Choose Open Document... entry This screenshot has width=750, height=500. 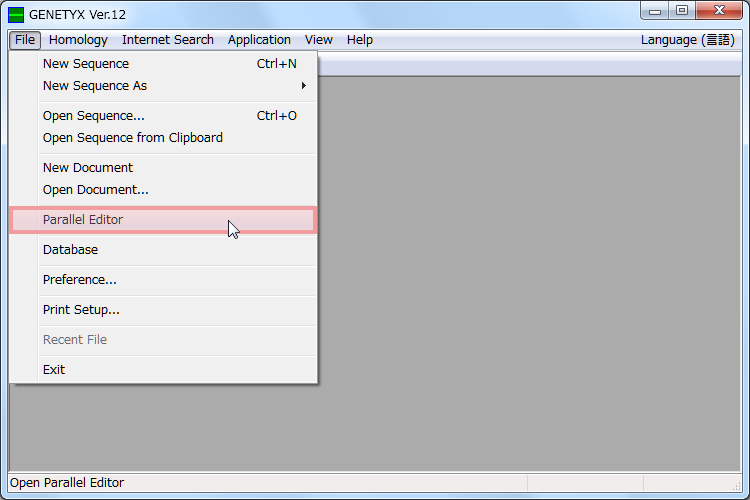pyautogui.click(x=163, y=189)
